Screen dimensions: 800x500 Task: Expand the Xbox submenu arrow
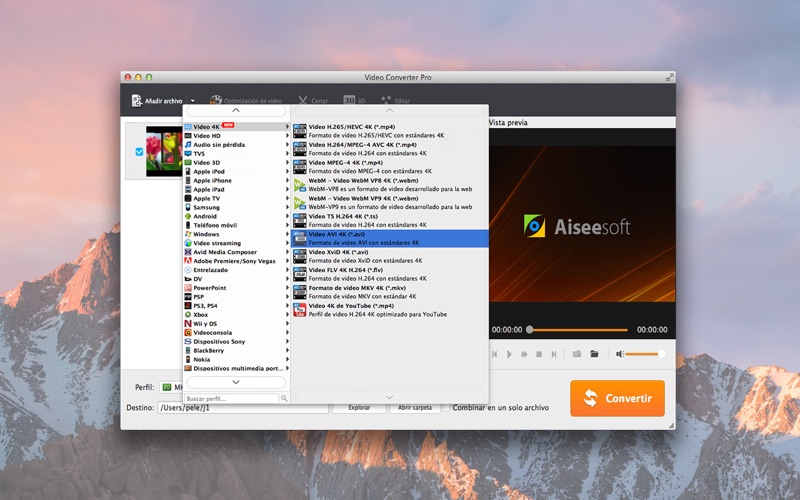[287, 315]
